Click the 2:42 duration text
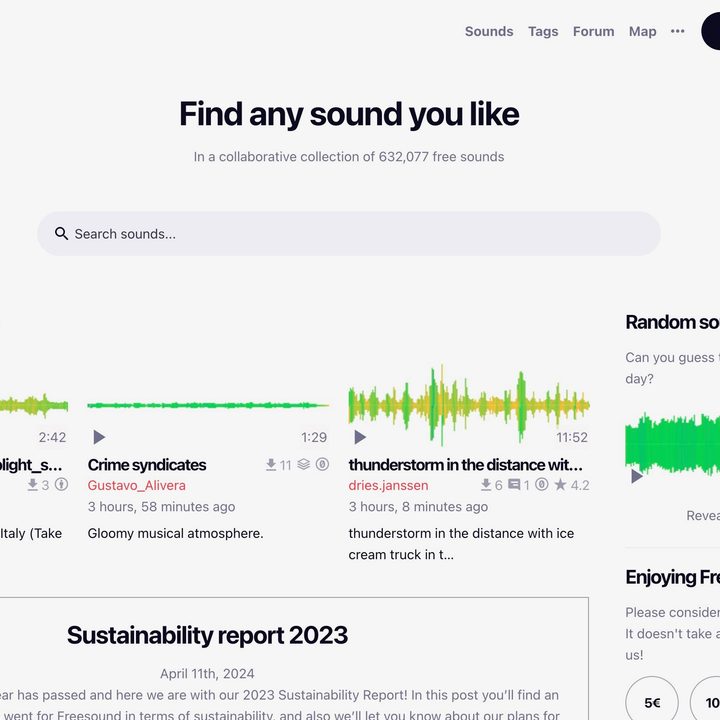Viewport: 720px width, 720px height. pos(52,437)
